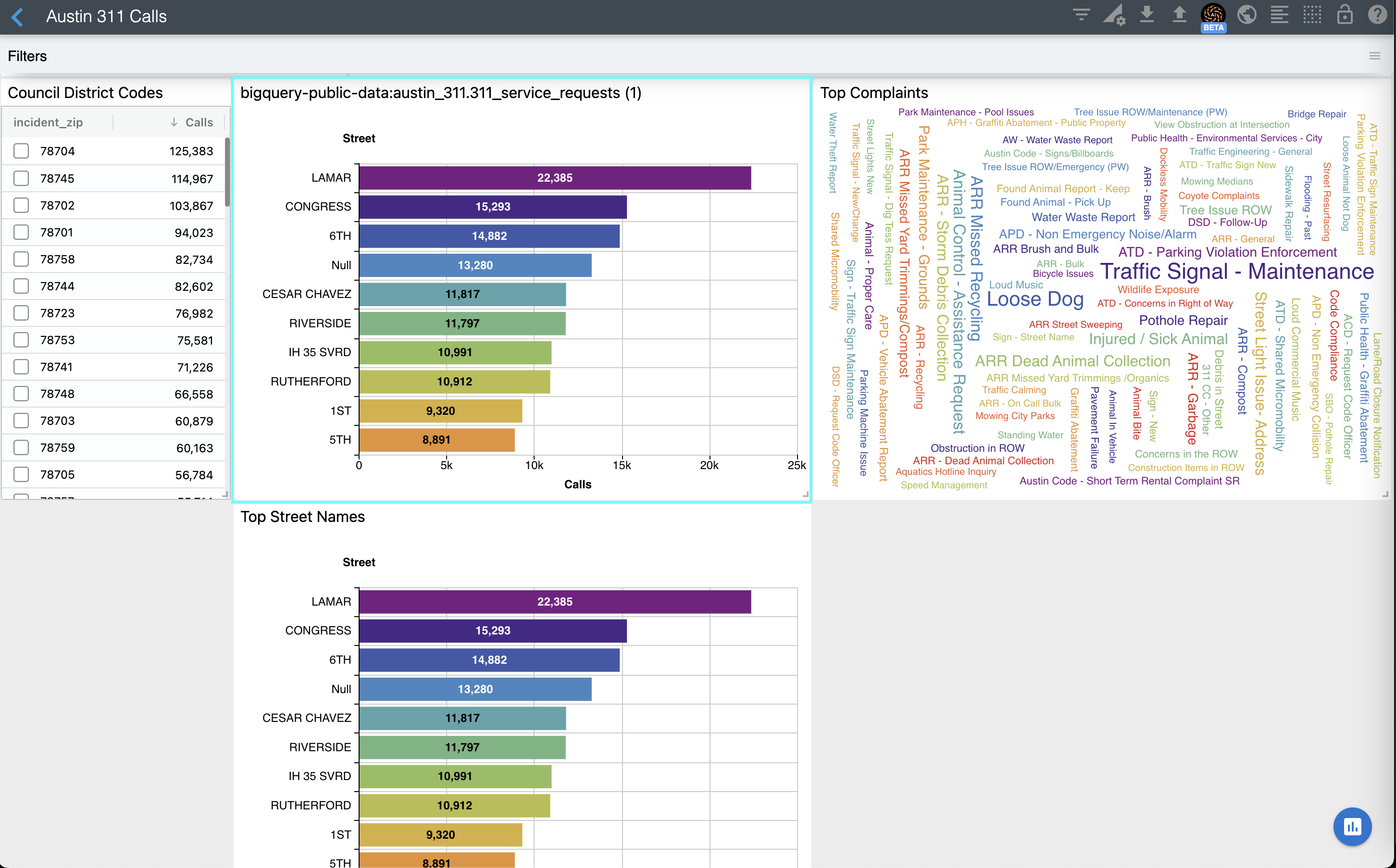Open the Filters panel hamburger menu
The width and height of the screenshot is (1396, 868).
(1374, 56)
